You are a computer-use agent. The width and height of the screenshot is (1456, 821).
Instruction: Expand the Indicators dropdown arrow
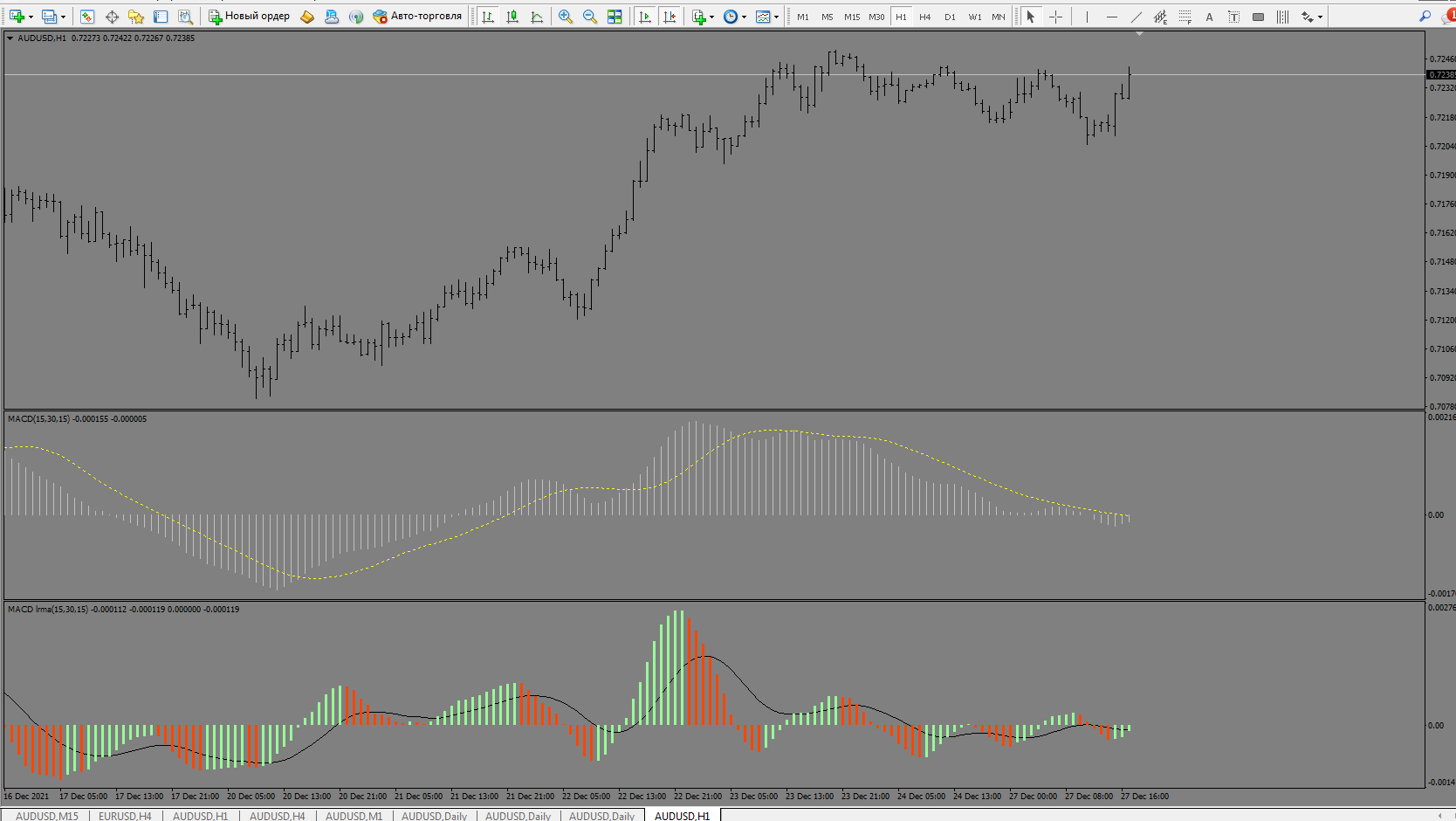(x=712, y=17)
